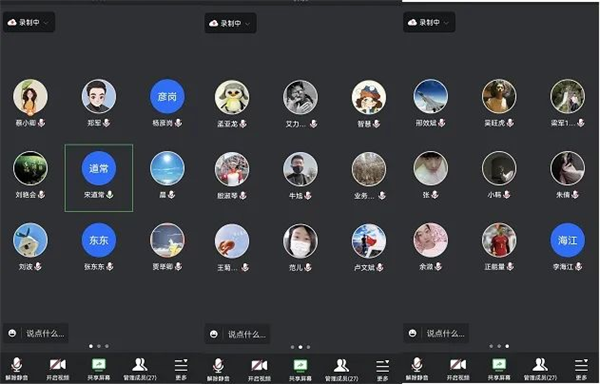Select 范儿's white mask avatar
This screenshot has width=600, height=384.
(300, 241)
